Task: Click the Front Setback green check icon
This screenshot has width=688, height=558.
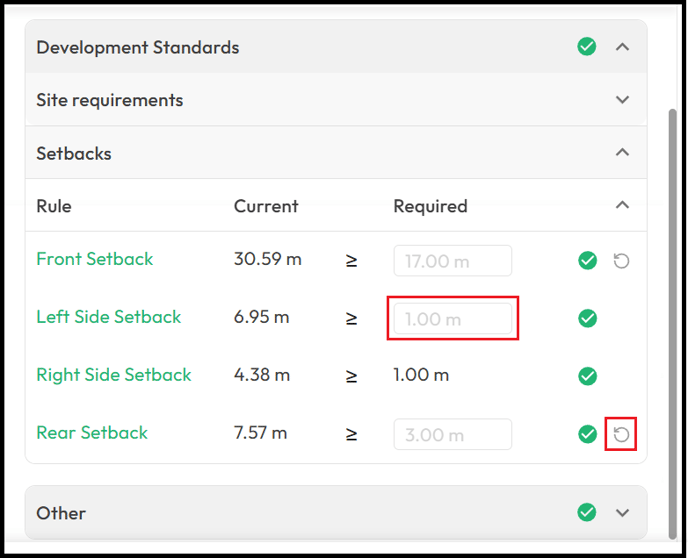Action: (x=588, y=260)
